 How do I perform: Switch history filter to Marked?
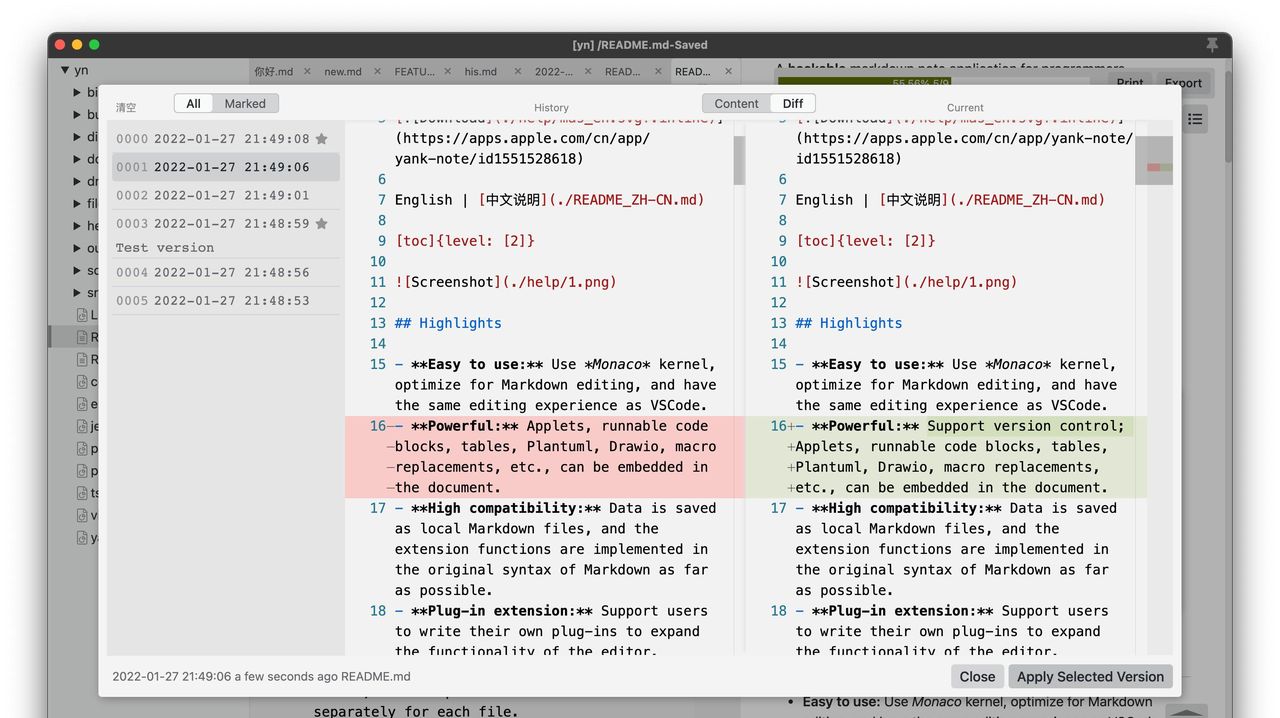[245, 103]
